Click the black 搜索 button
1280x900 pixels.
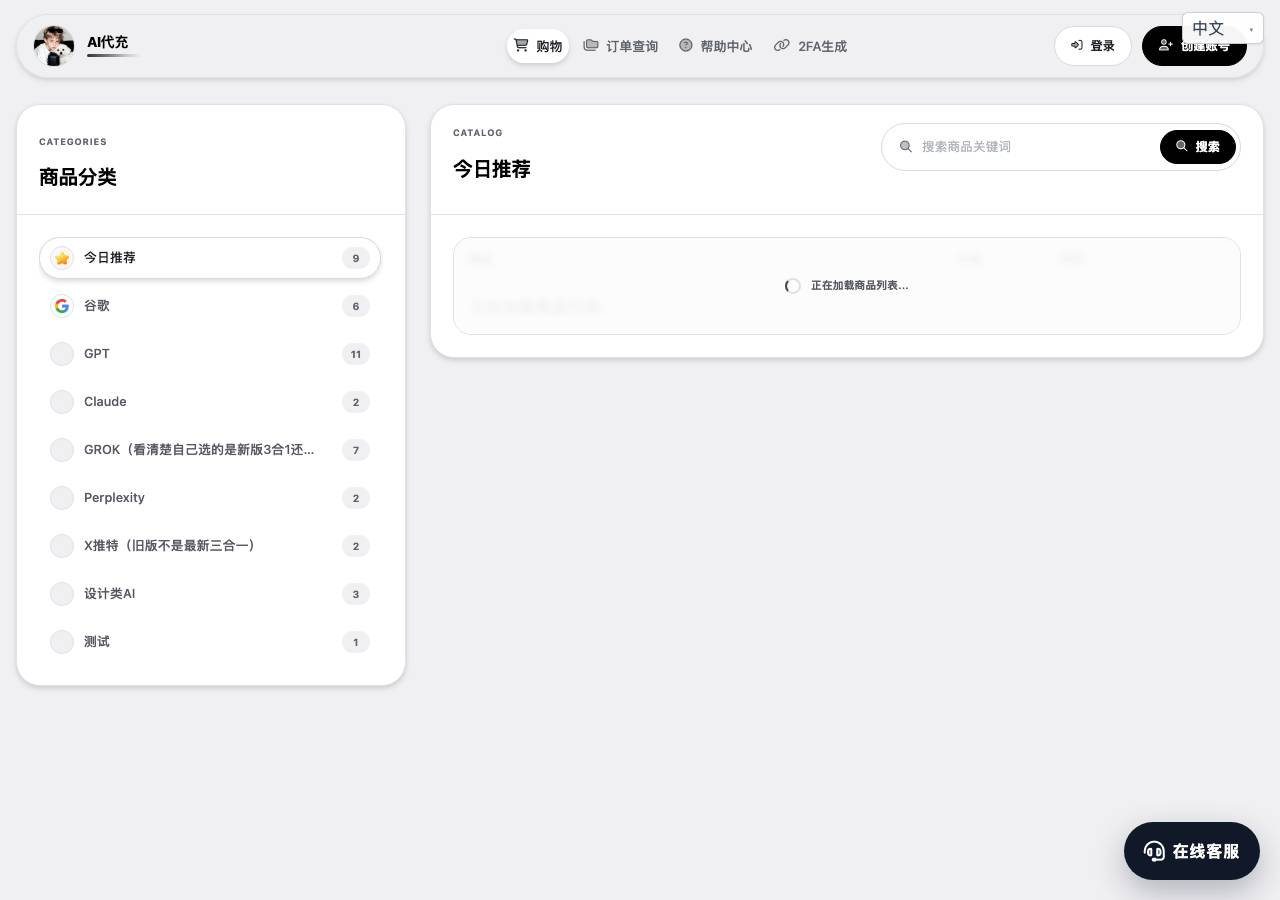[1198, 147]
